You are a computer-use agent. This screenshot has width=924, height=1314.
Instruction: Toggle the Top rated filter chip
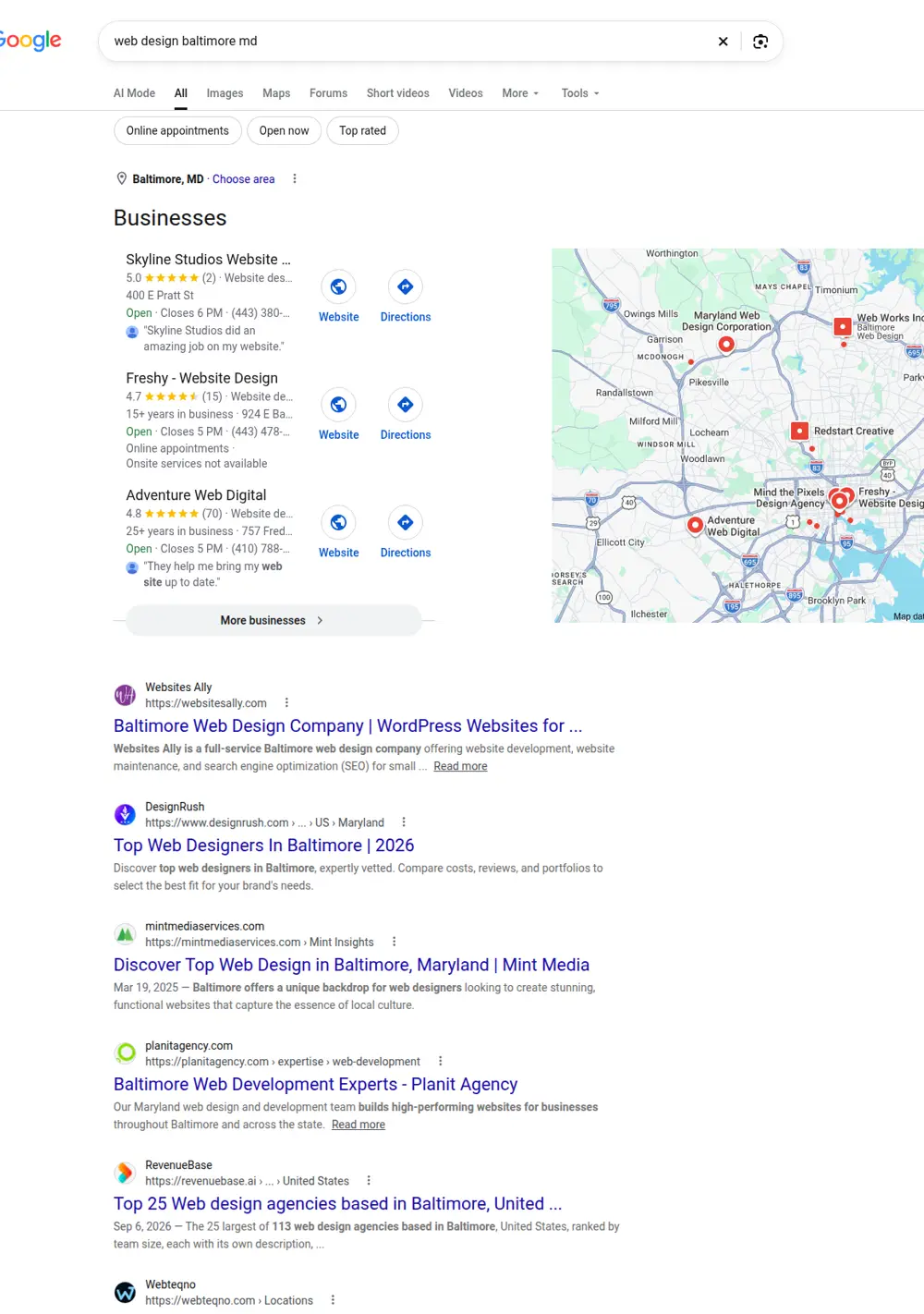(x=362, y=130)
